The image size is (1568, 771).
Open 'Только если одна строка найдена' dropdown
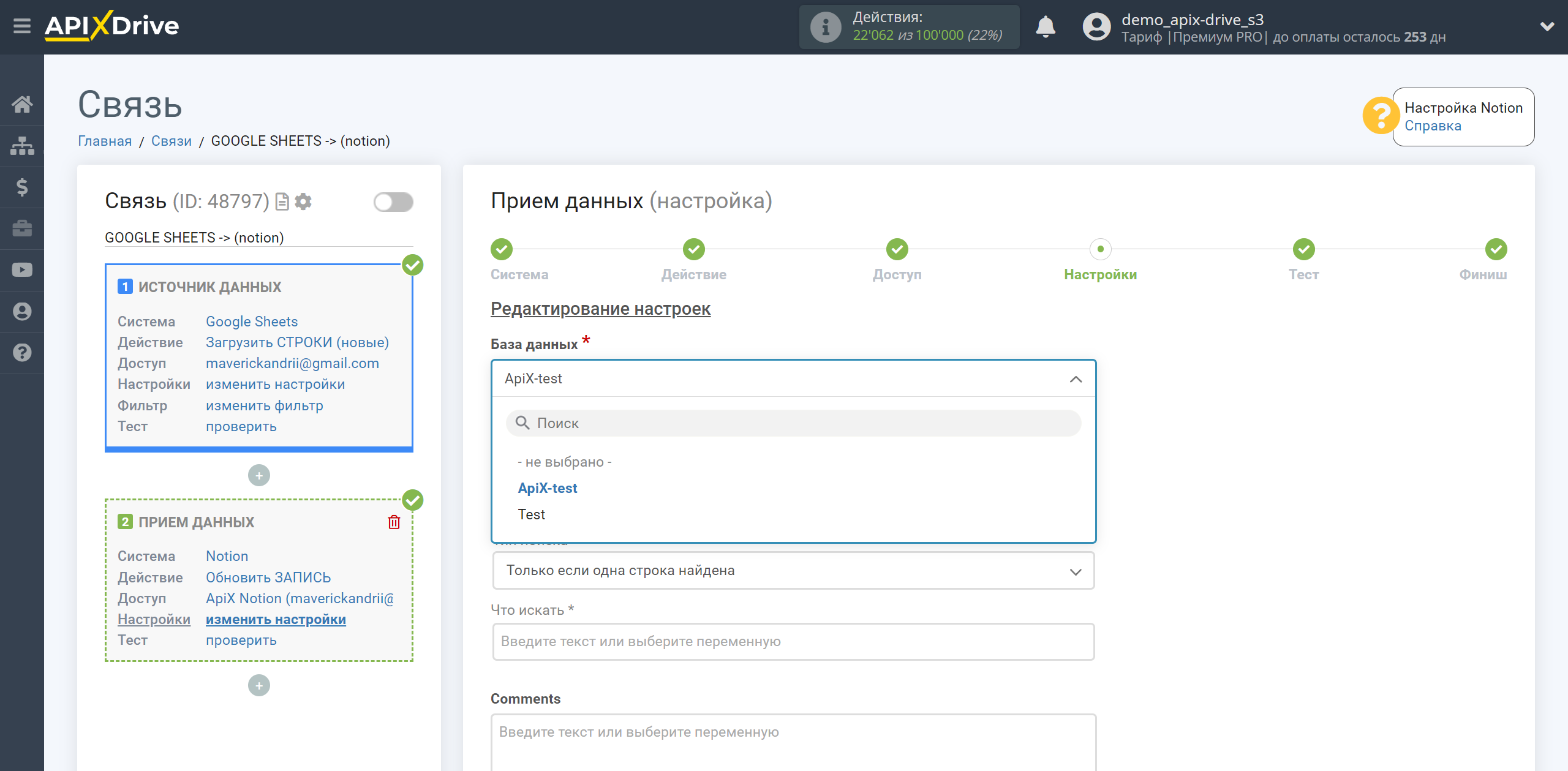(793, 571)
